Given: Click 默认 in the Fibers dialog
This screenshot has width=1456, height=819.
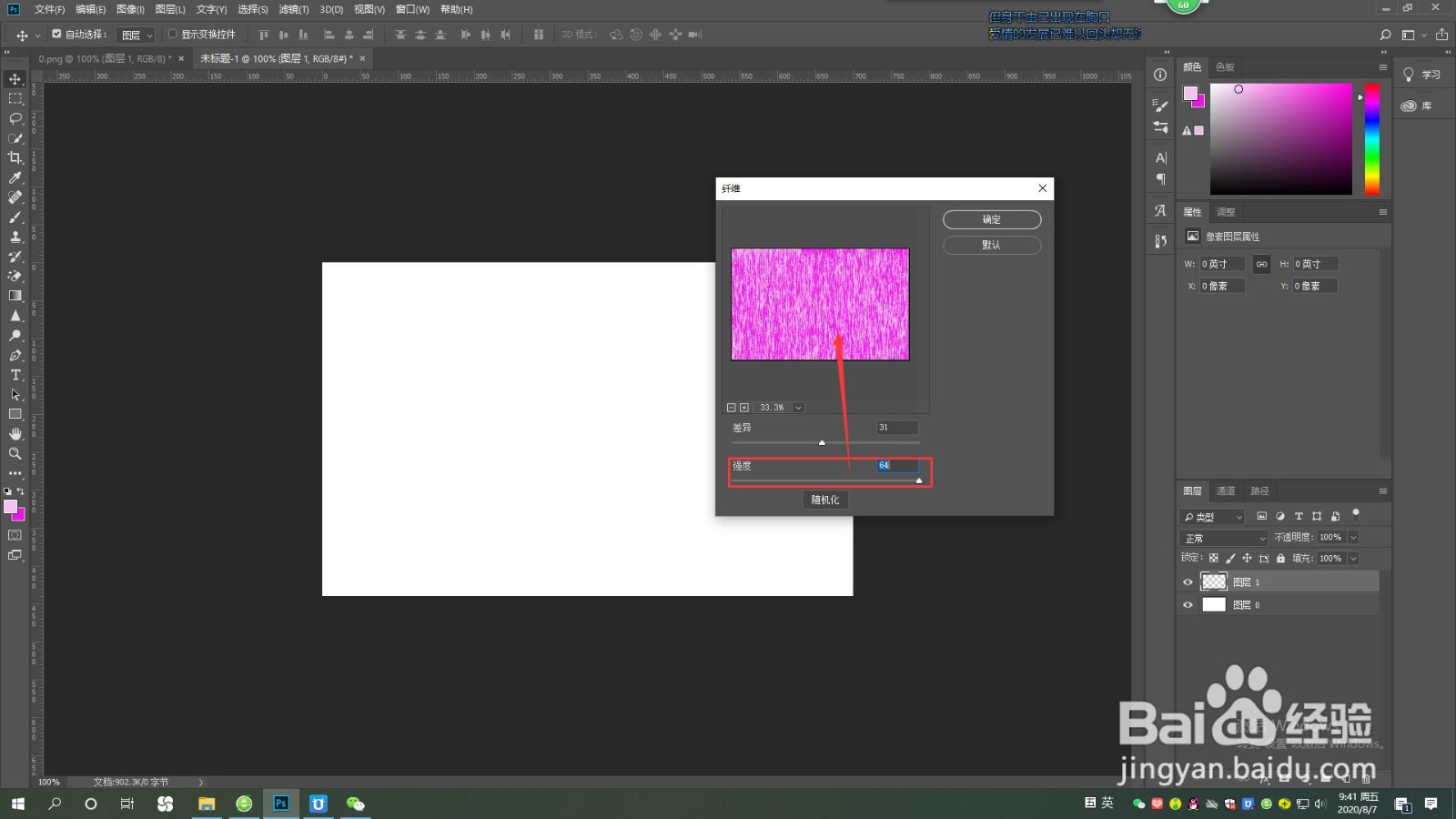Looking at the screenshot, I should pyautogui.click(x=992, y=245).
